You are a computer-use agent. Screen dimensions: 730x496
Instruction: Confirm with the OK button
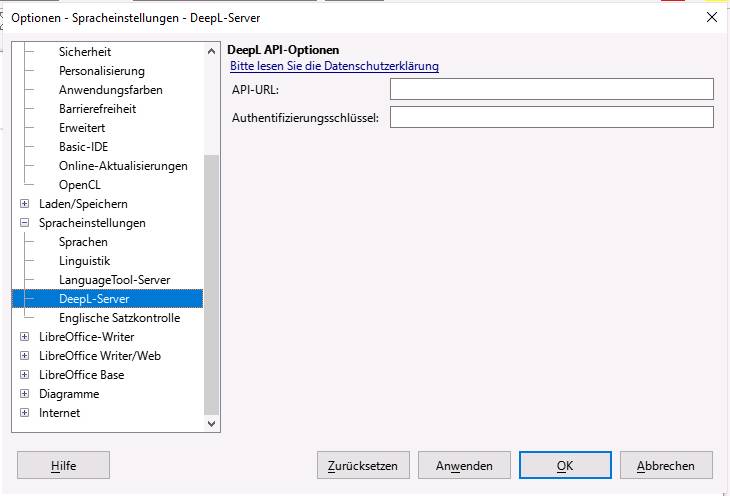[565, 465]
